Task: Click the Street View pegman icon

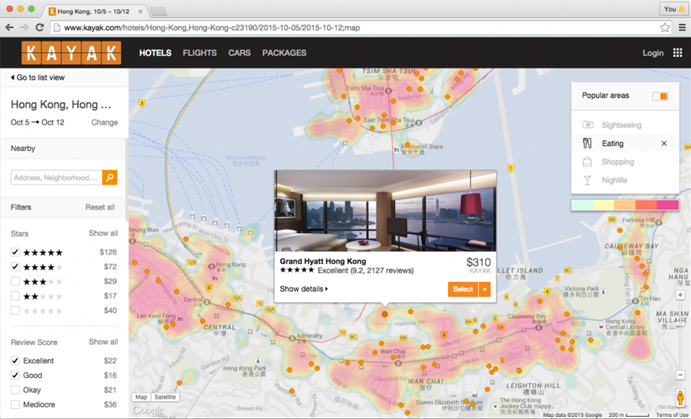Action: click(x=680, y=397)
